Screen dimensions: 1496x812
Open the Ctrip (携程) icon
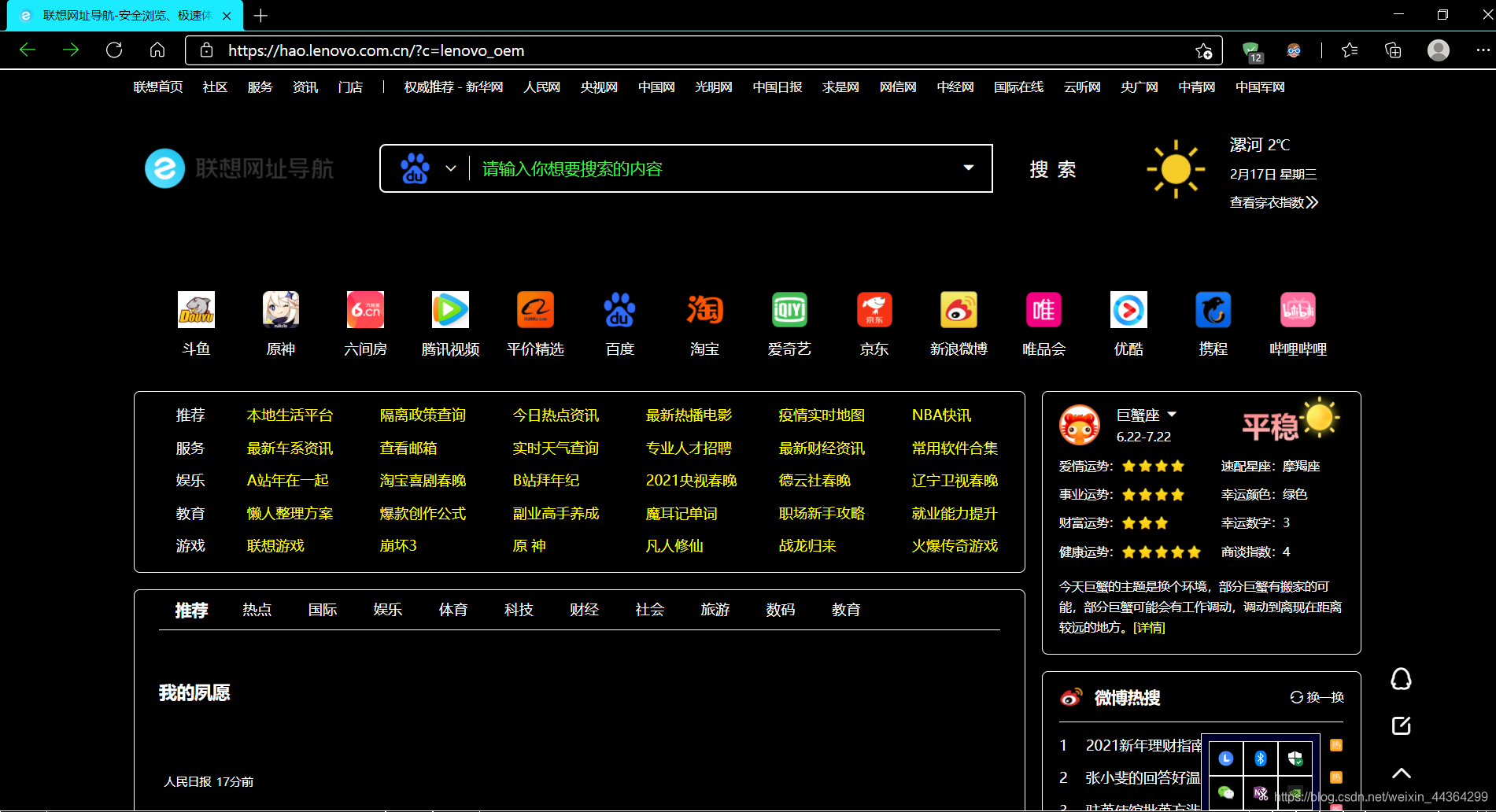pyautogui.click(x=1213, y=309)
